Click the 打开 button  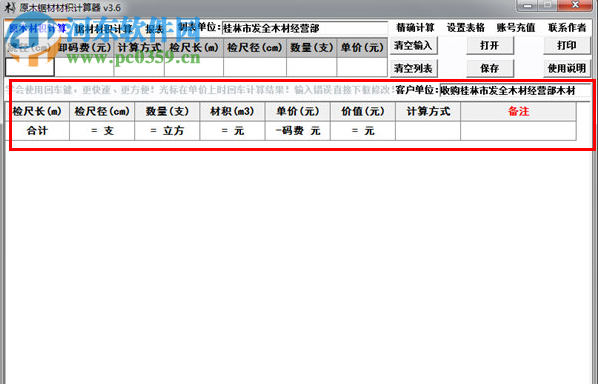(x=490, y=45)
